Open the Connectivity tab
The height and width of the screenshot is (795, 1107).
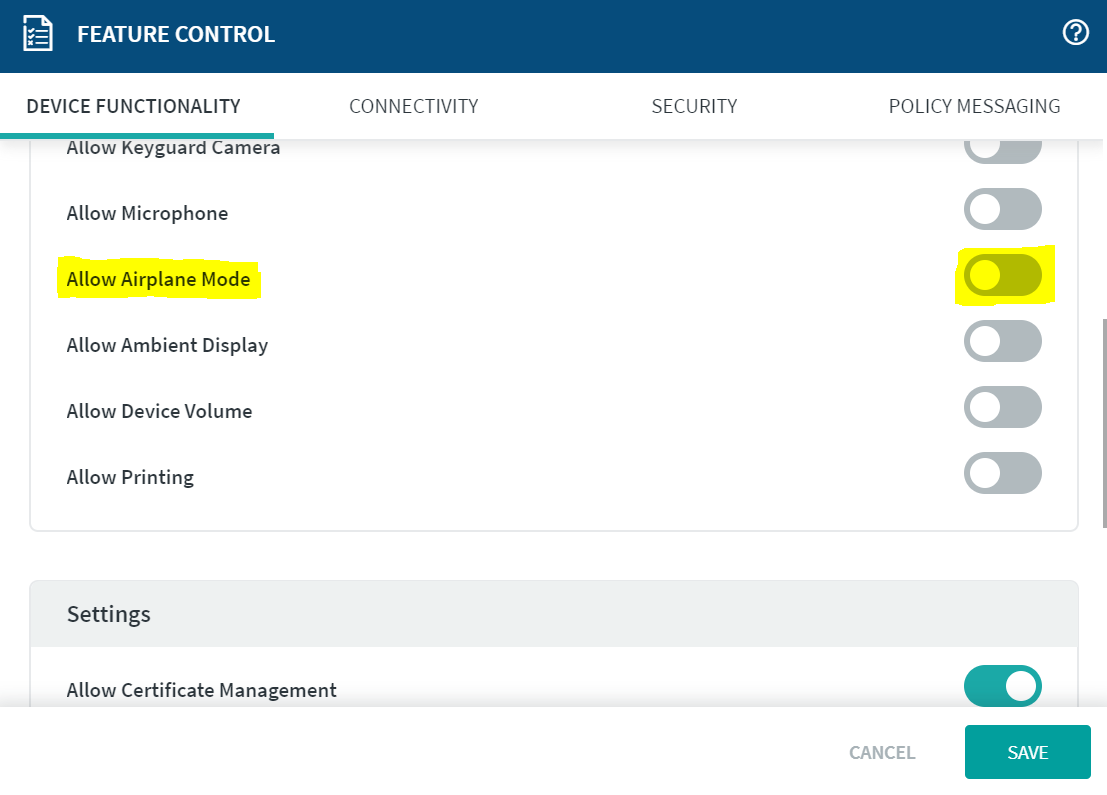[413, 106]
